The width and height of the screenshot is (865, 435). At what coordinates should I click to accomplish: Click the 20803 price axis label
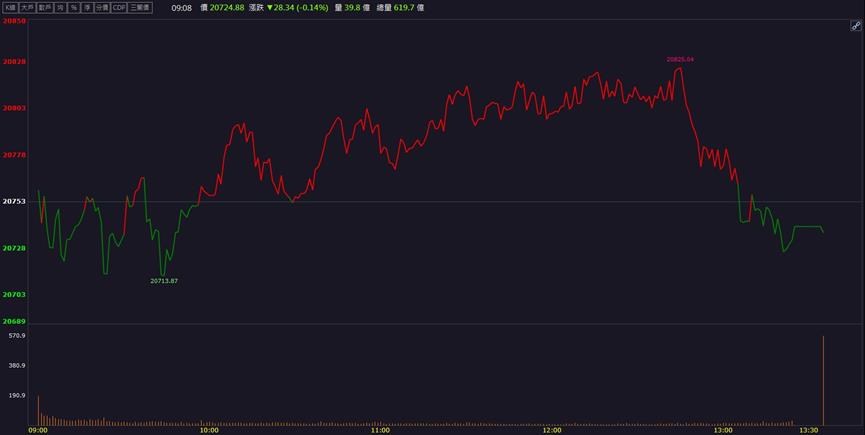coord(14,109)
